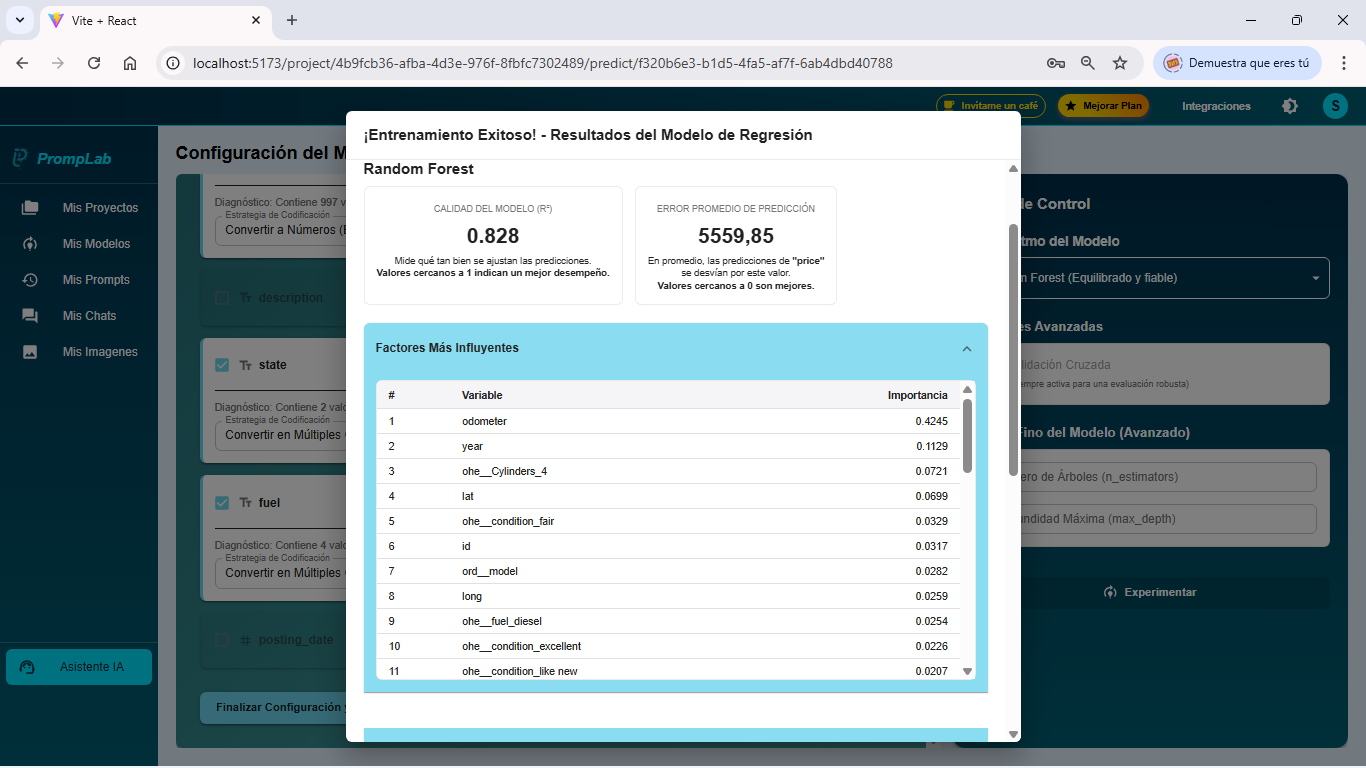This screenshot has height=768, width=1366.
Task: Click the Mis Chats bubble icon
Action: click(30, 316)
